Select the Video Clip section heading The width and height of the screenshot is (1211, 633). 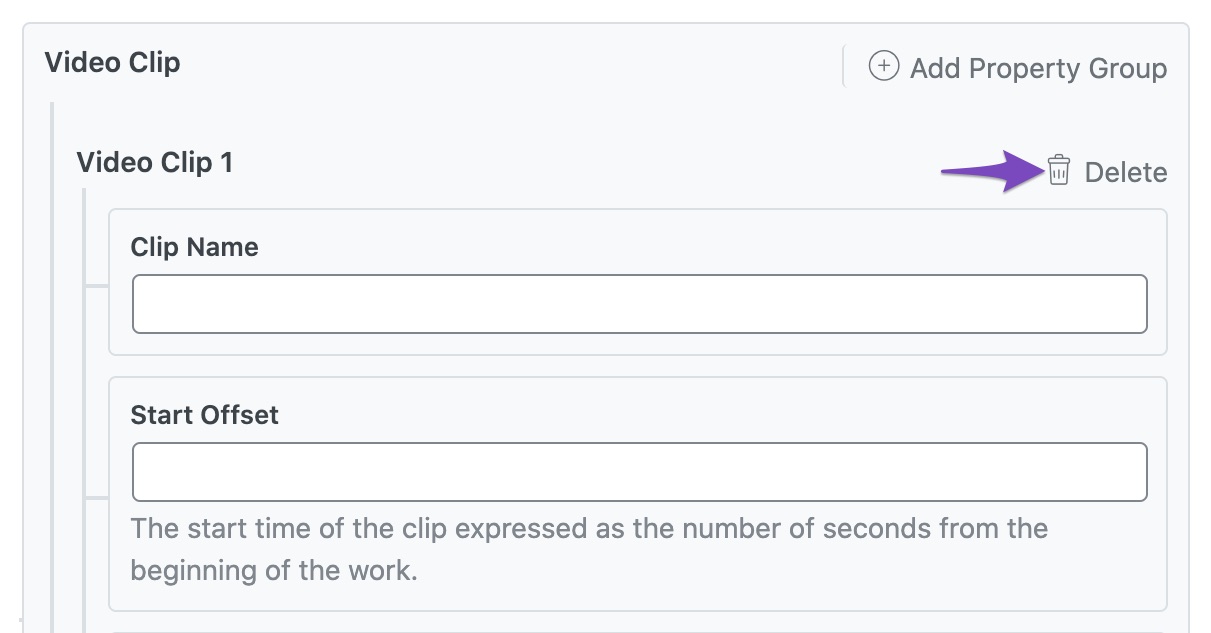(x=113, y=63)
